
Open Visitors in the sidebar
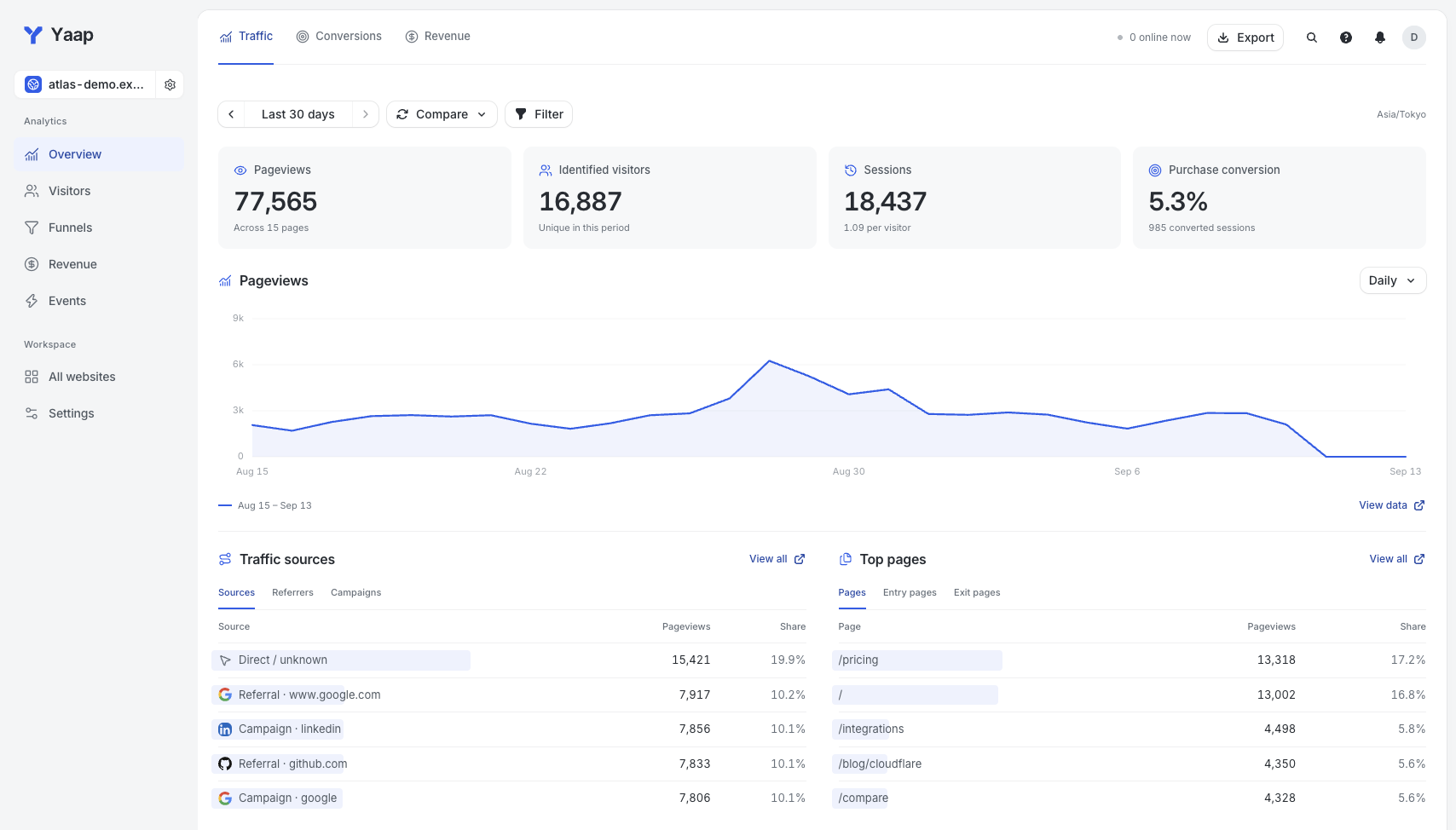pyautogui.click(x=99, y=191)
